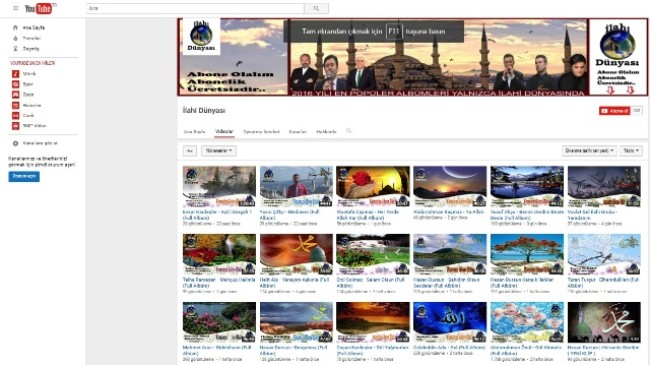Click the YouTube logo

point(40,8)
